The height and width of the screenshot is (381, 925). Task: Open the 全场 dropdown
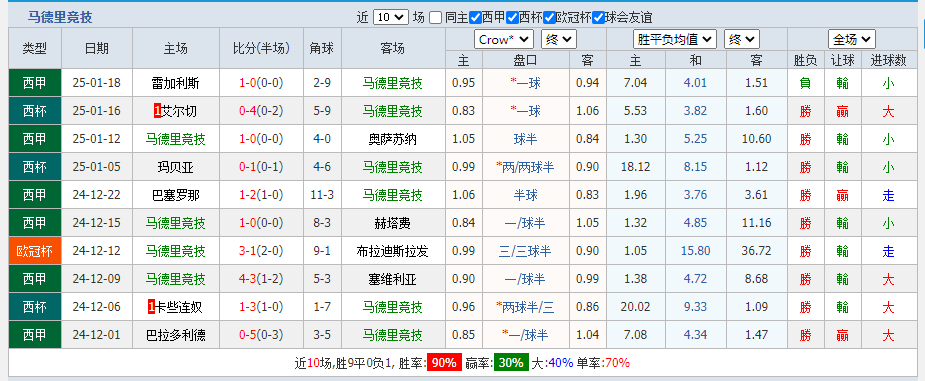(x=852, y=40)
